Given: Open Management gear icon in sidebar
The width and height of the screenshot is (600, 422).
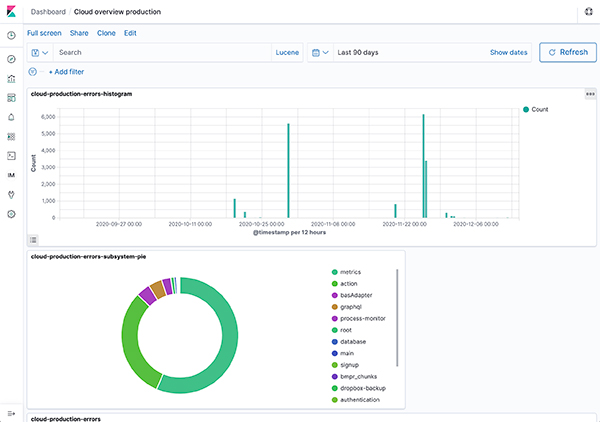Looking at the screenshot, I should click(11, 214).
